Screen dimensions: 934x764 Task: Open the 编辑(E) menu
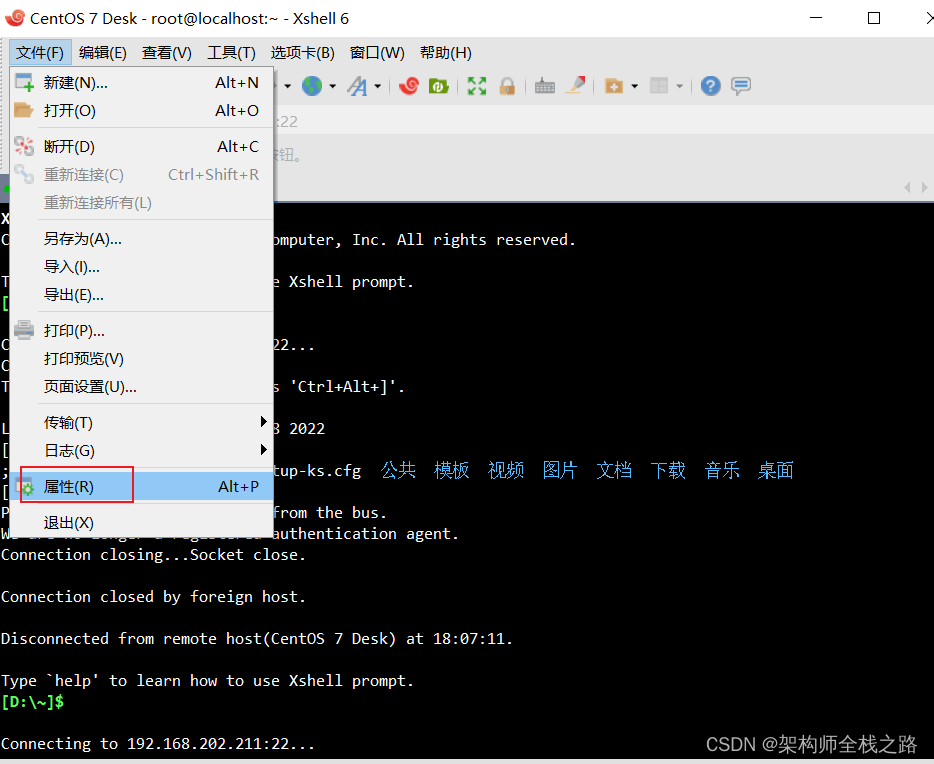[x=102, y=52]
